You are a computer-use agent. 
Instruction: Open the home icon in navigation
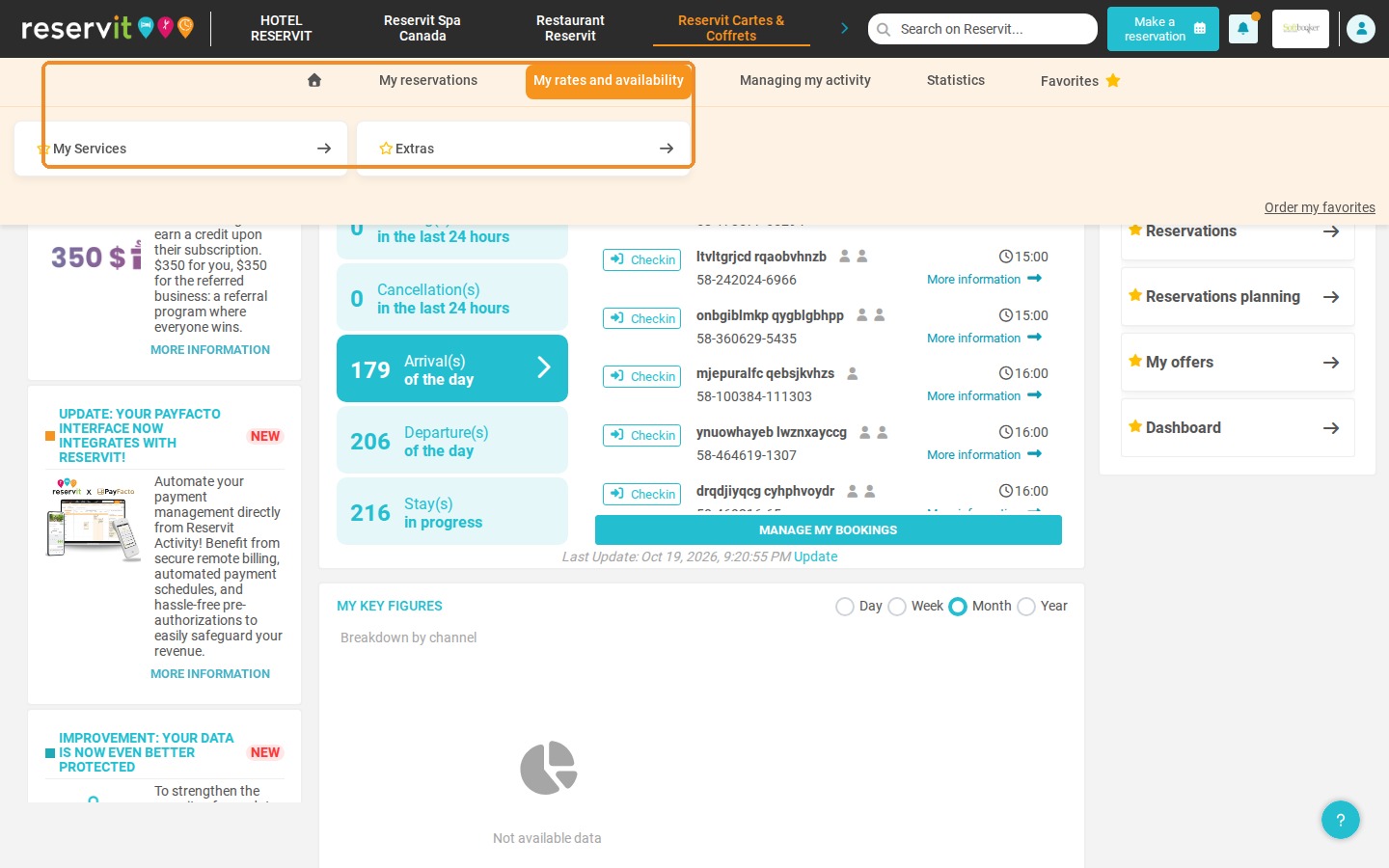pyautogui.click(x=314, y=80)
